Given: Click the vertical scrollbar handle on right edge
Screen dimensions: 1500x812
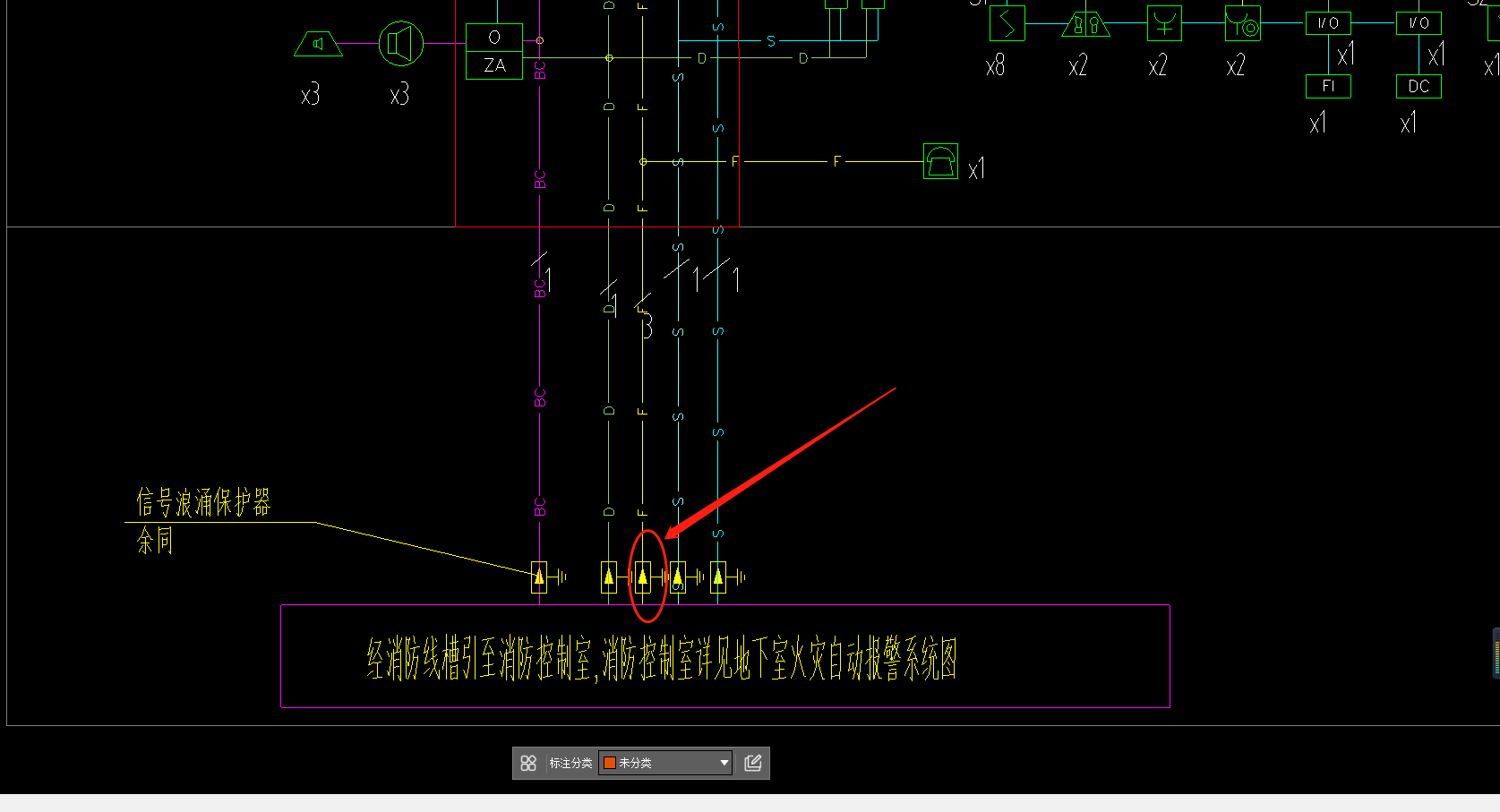Looking at the screenshot, I should pyautogui.click(x=1496, y=653).
